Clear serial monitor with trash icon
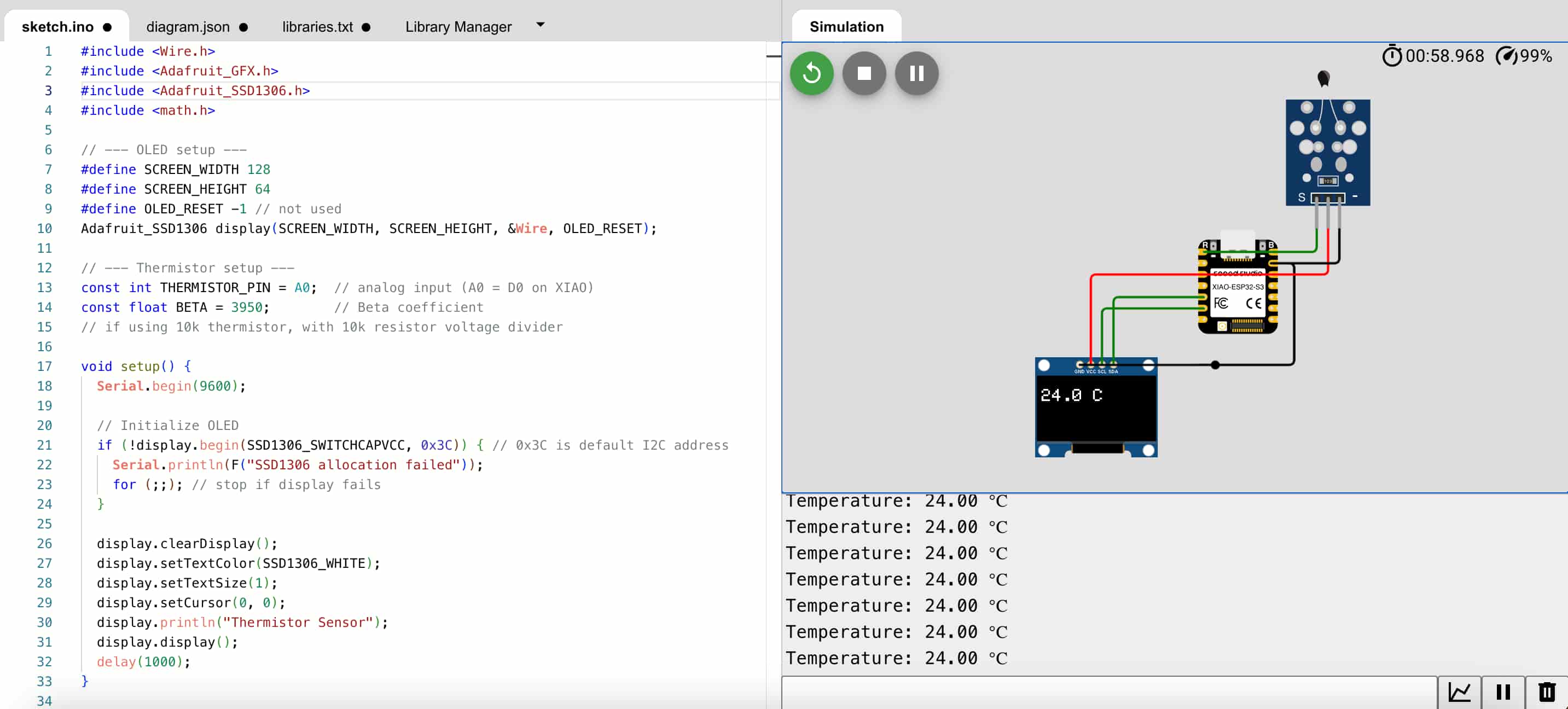 (1547, 692)
